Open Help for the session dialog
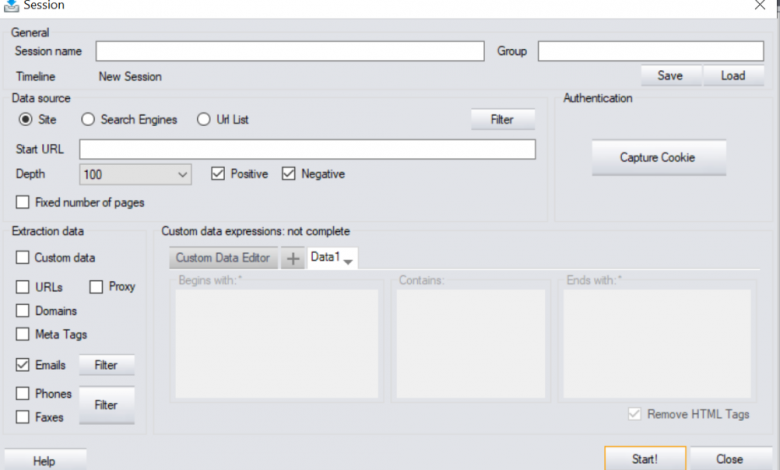 pyautogui.click(x=44, y=460)
